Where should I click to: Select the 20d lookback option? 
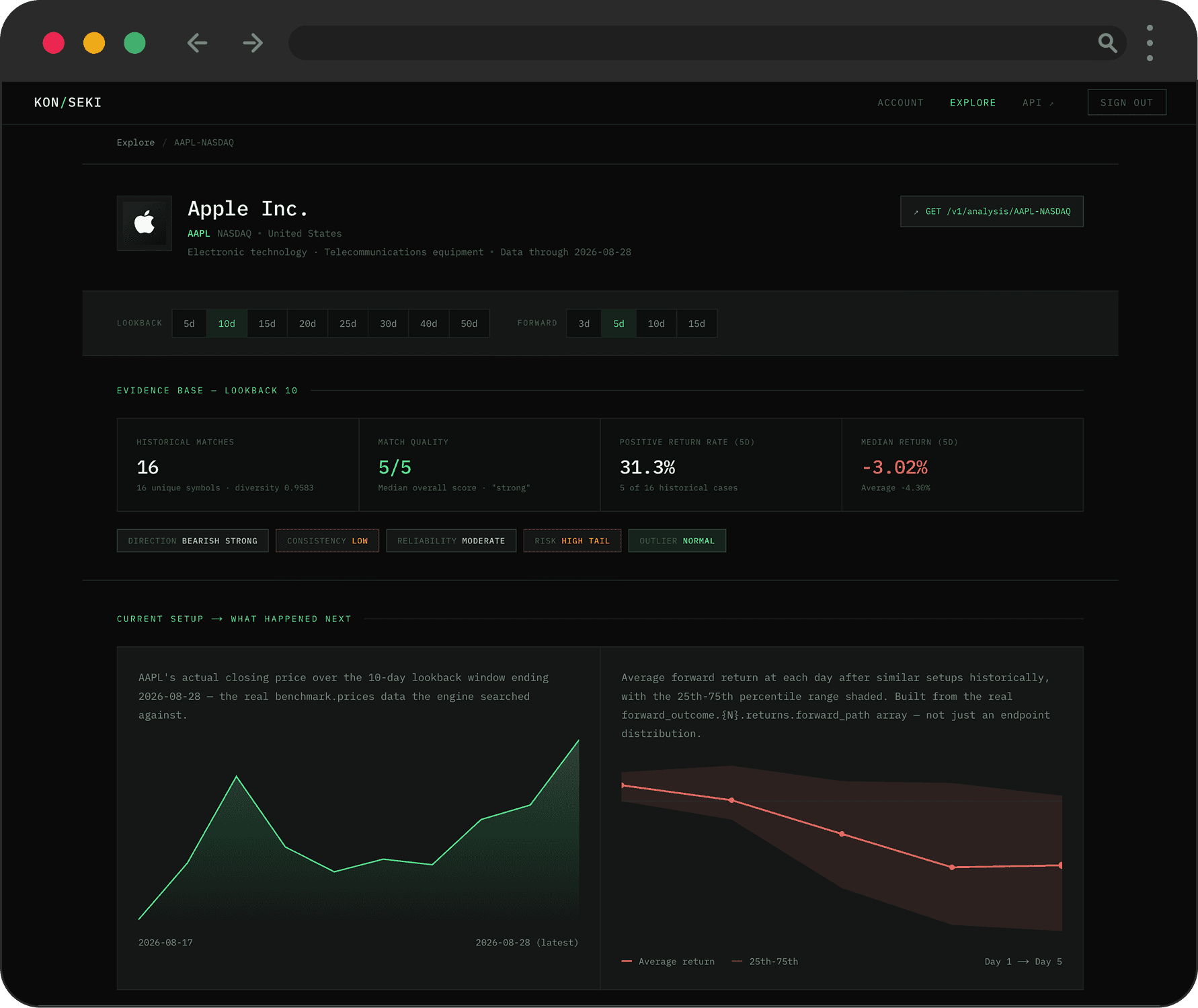[x=307, y=323]
